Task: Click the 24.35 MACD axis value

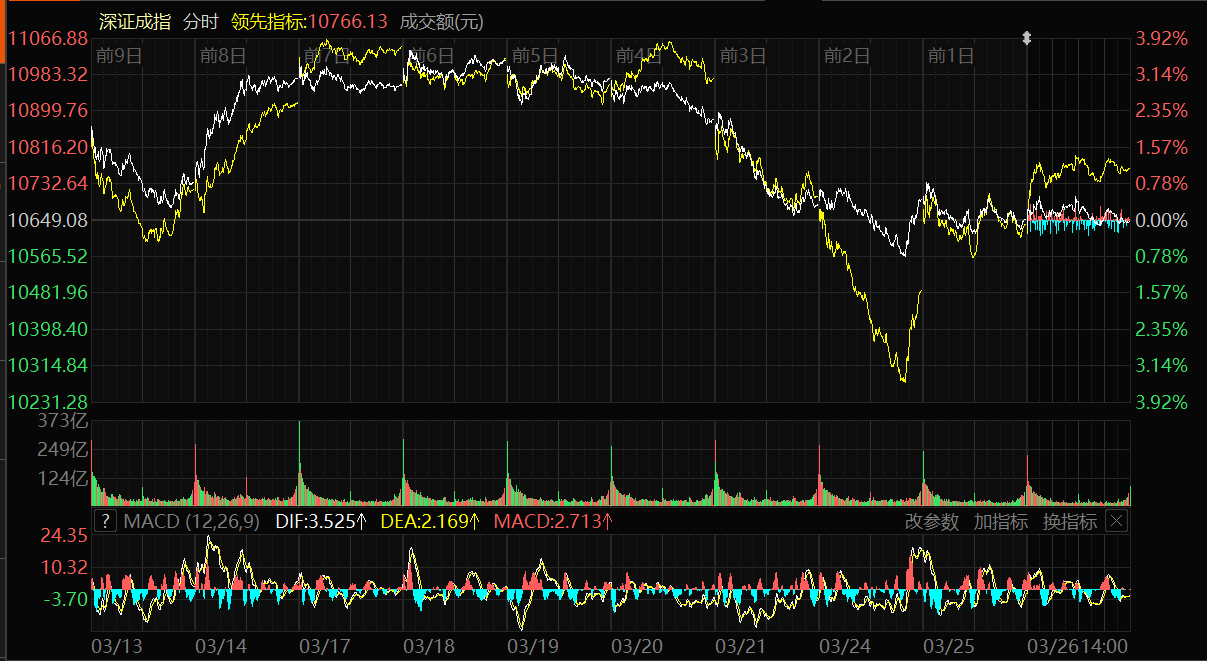Action: 64,536
